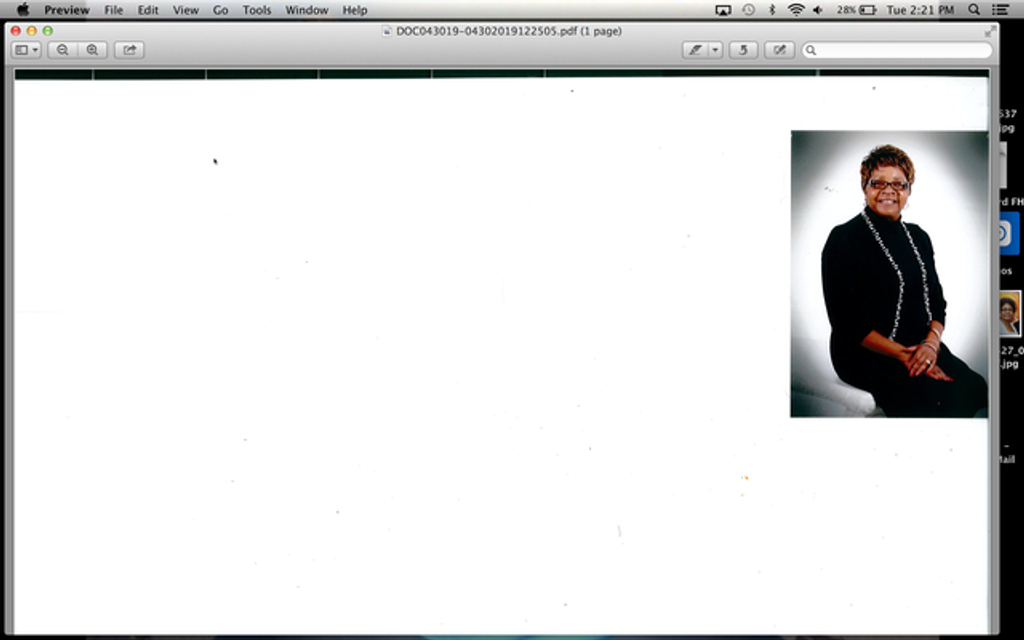Click the portrait photo in document
This screenshot has height=640, width=1024.
(889, 274)
